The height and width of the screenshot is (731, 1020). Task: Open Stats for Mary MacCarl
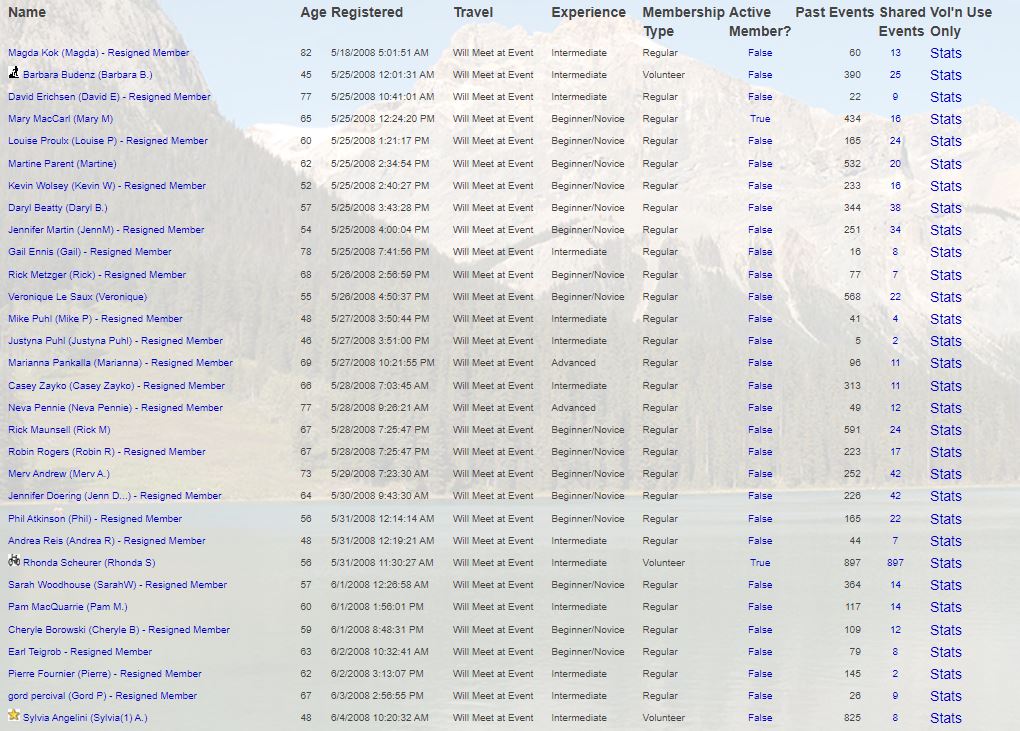(x=945, y=119)
